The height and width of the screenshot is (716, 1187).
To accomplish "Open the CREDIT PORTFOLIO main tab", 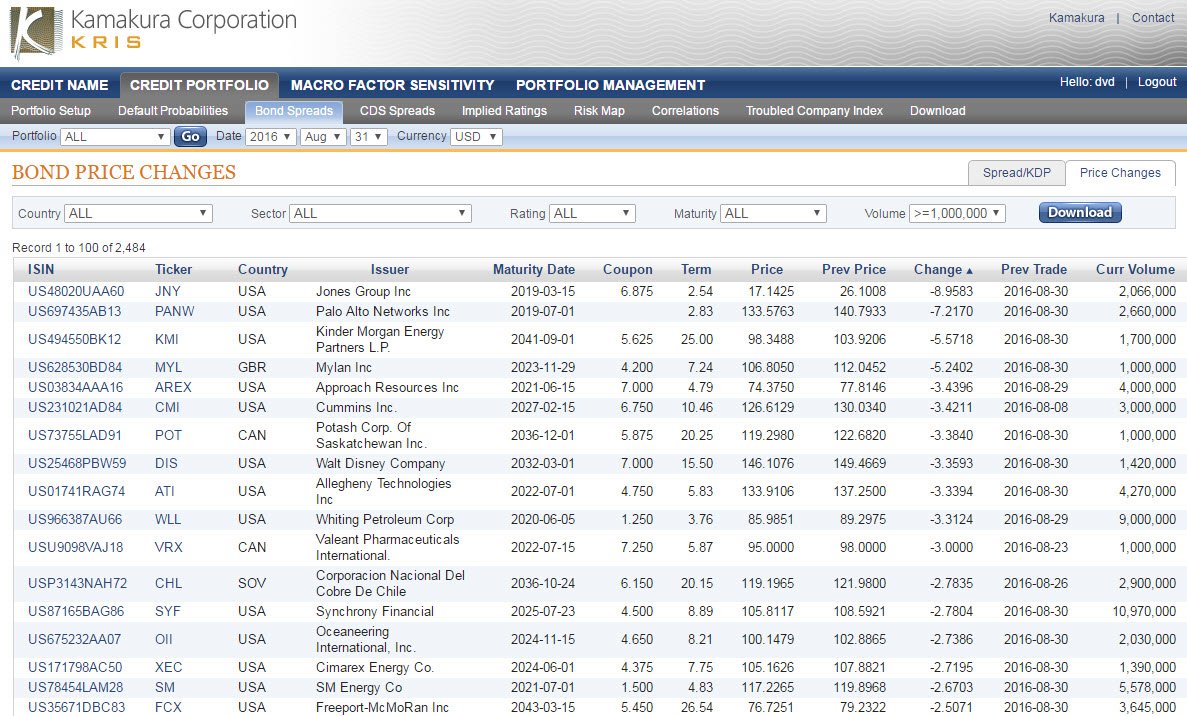I will click(x=199, y=86).
